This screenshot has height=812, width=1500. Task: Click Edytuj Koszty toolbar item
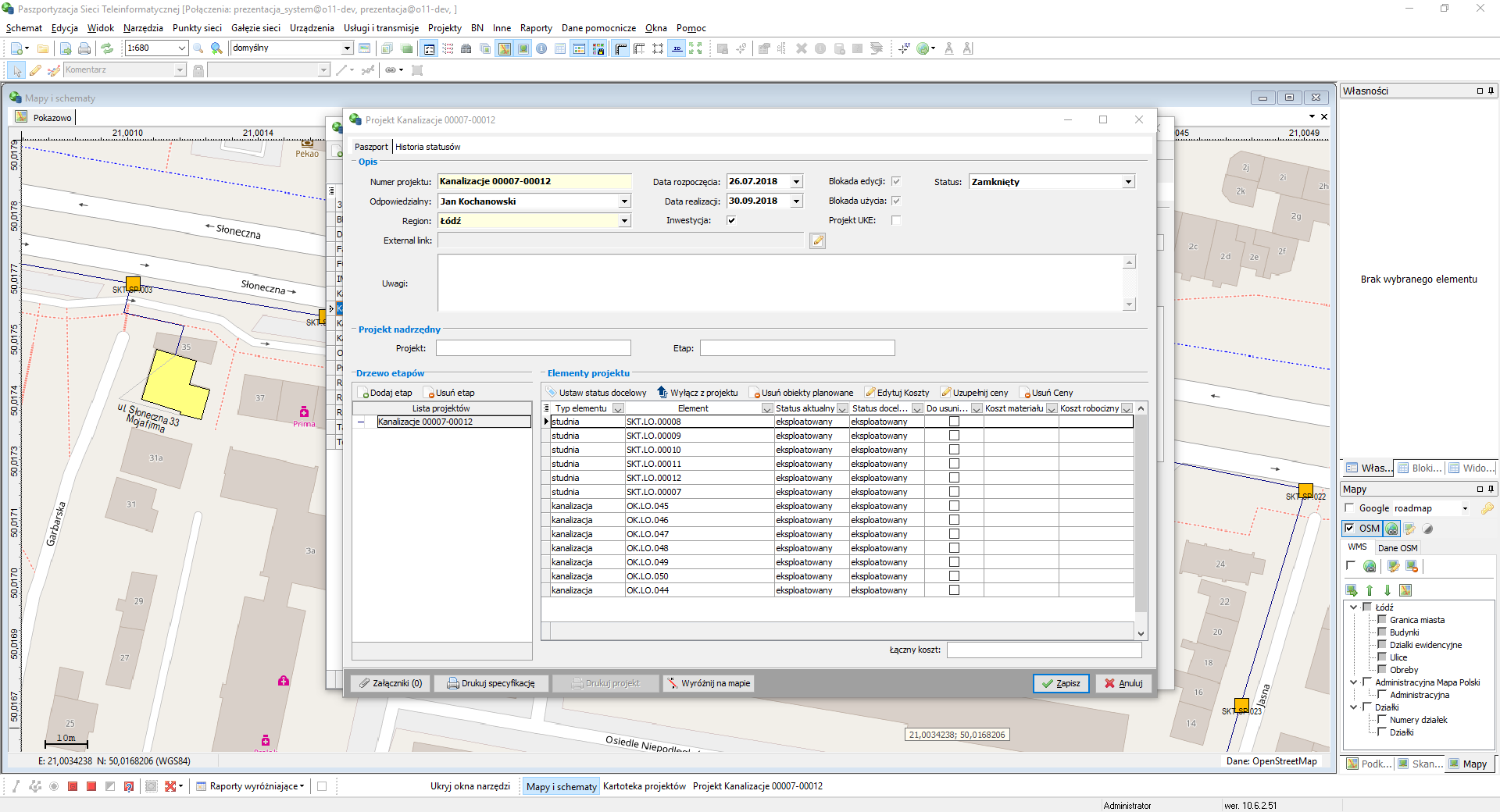point(897,393)
